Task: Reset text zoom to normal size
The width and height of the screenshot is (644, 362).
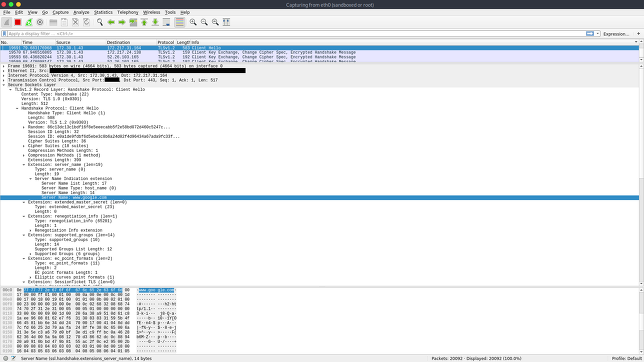Action: (215, 22)
